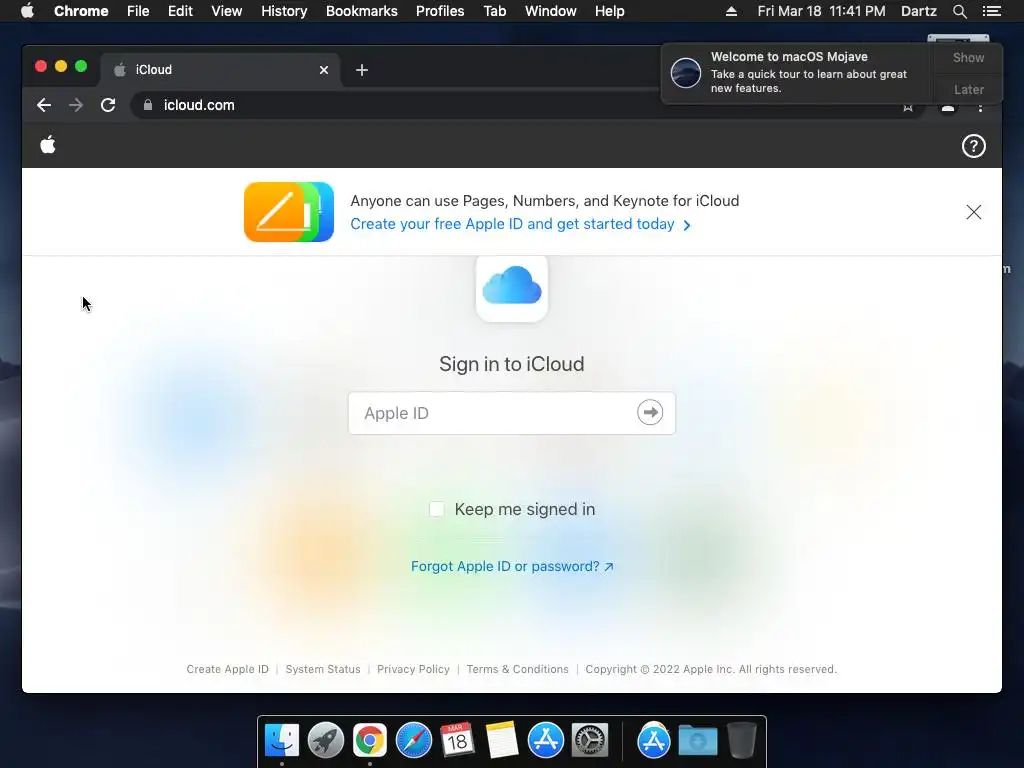Screen dimensions: 1024x768
Task: Open the View menu
Action: pos(227,11)
